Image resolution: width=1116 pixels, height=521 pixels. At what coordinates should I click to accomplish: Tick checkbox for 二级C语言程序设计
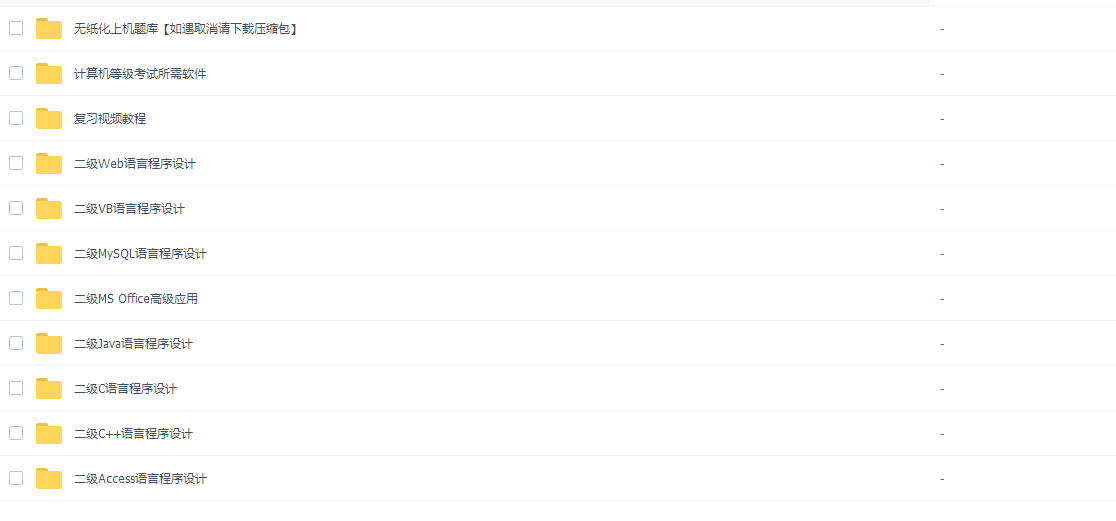click(16, 388)
